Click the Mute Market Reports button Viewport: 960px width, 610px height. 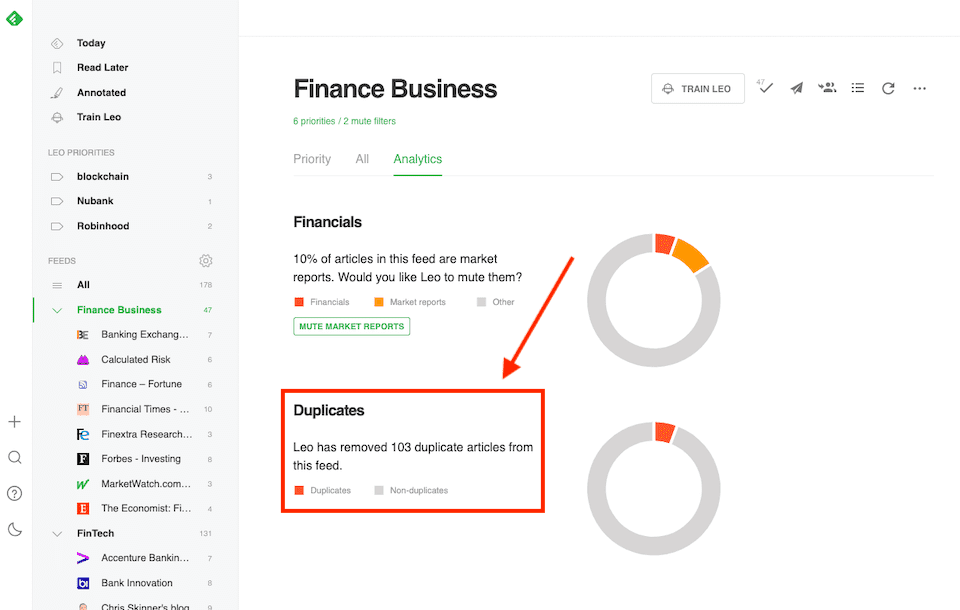[x=351, y=326]
